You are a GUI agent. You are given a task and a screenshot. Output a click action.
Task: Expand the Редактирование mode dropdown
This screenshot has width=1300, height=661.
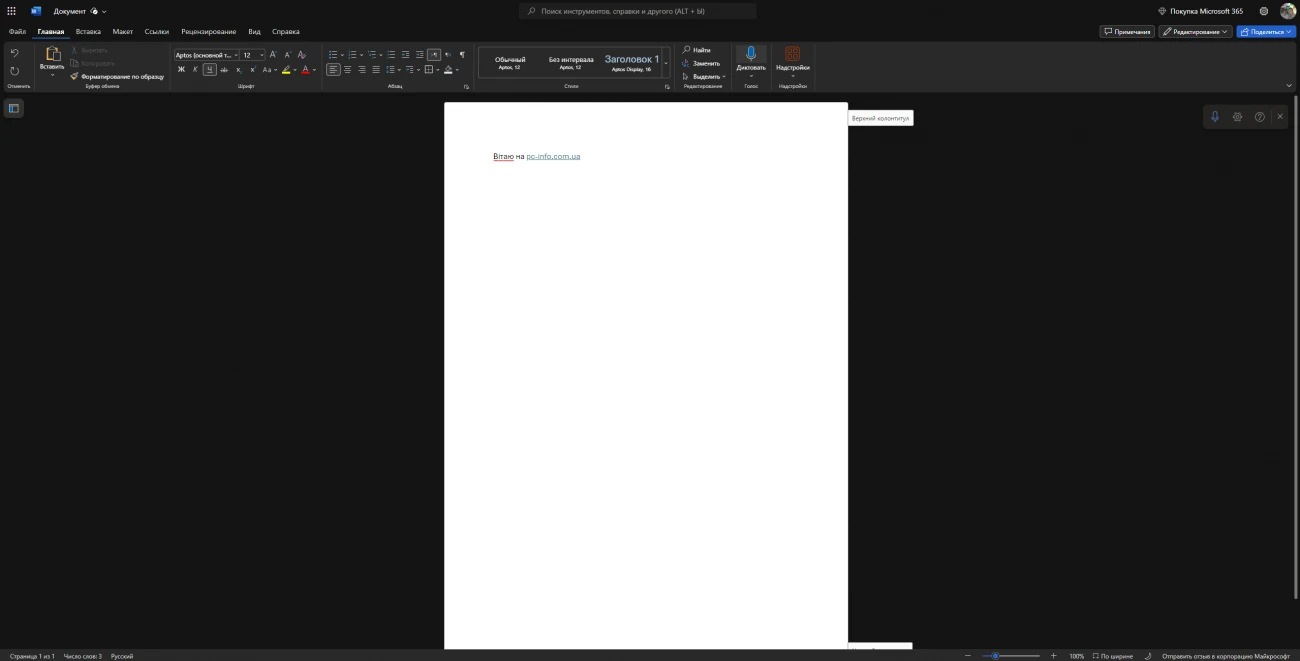1195,32
